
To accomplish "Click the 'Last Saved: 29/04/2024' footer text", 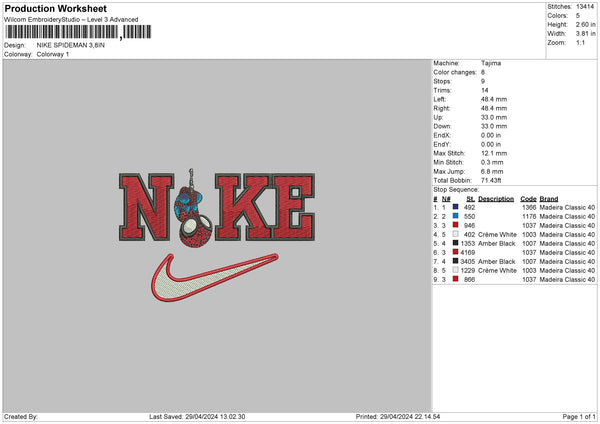I will (197, 416).
